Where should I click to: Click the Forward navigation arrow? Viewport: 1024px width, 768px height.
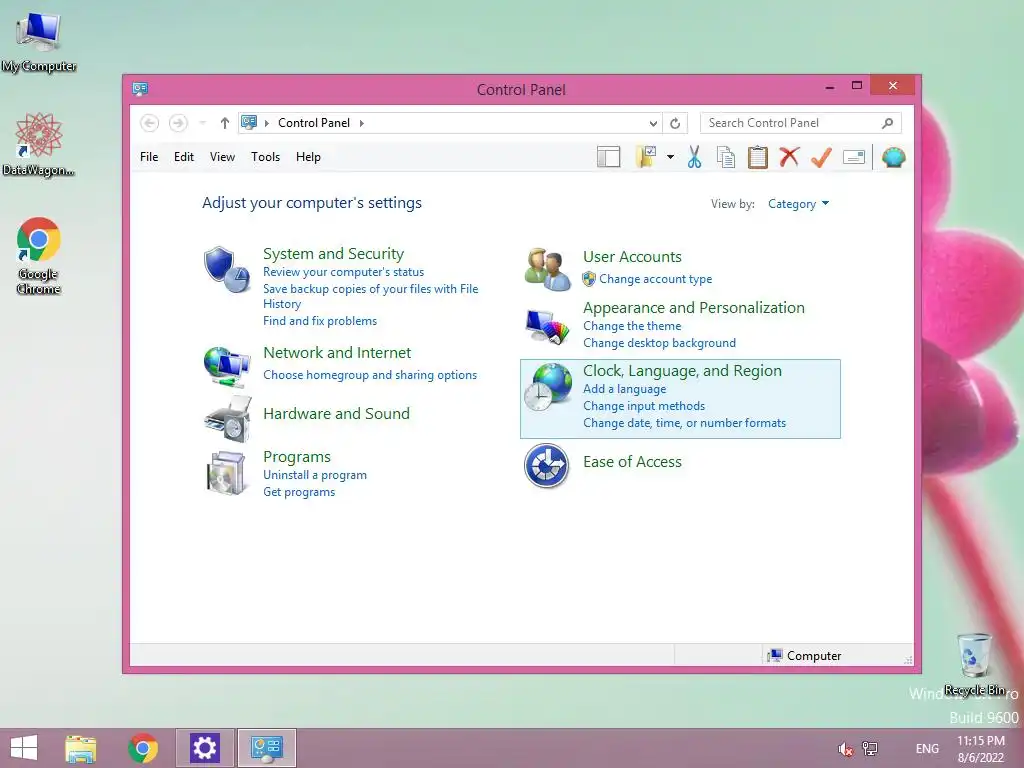coord(178,123)
